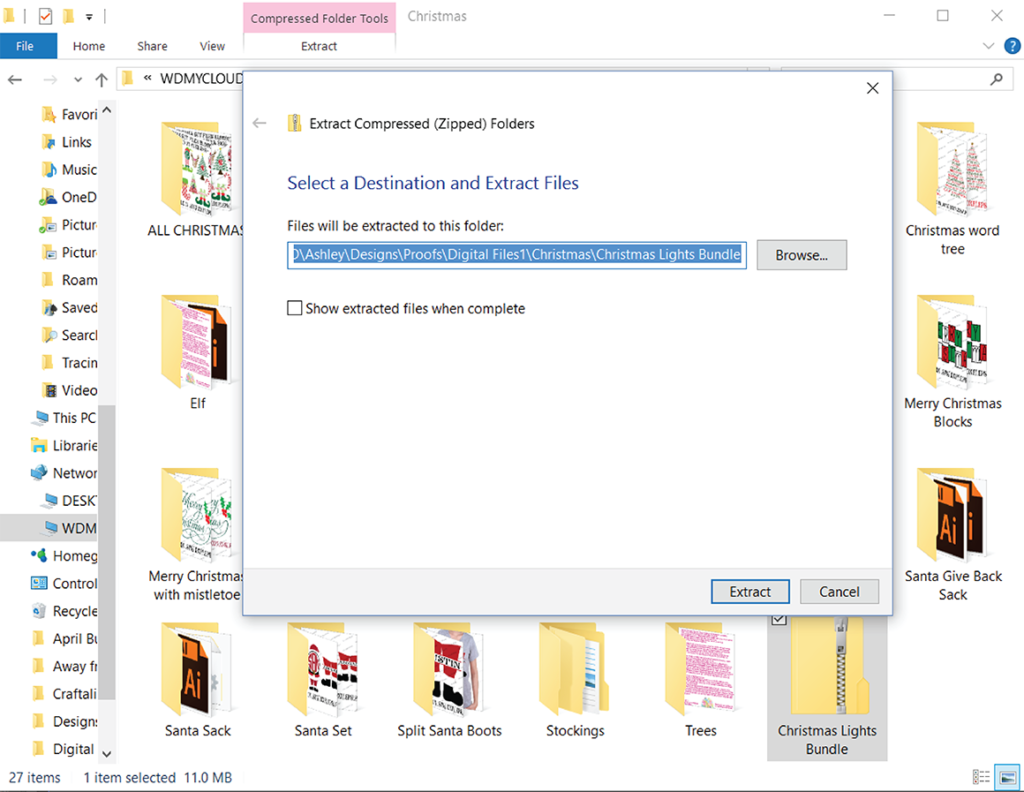This screenshot has width=1024, height=792.
Task: Click the Properties quick access checkmark icon
Action: point(45,16)
